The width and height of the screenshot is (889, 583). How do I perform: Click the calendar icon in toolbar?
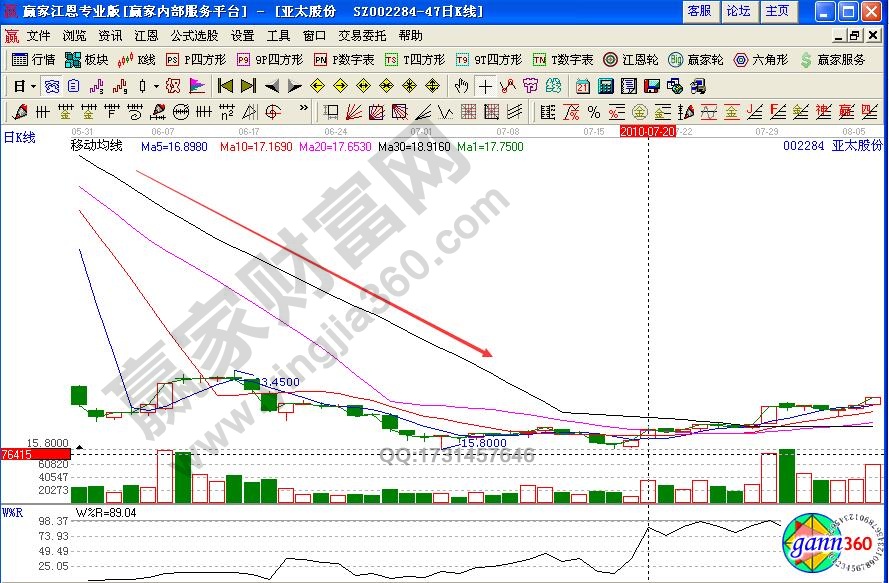coord(582,85)
